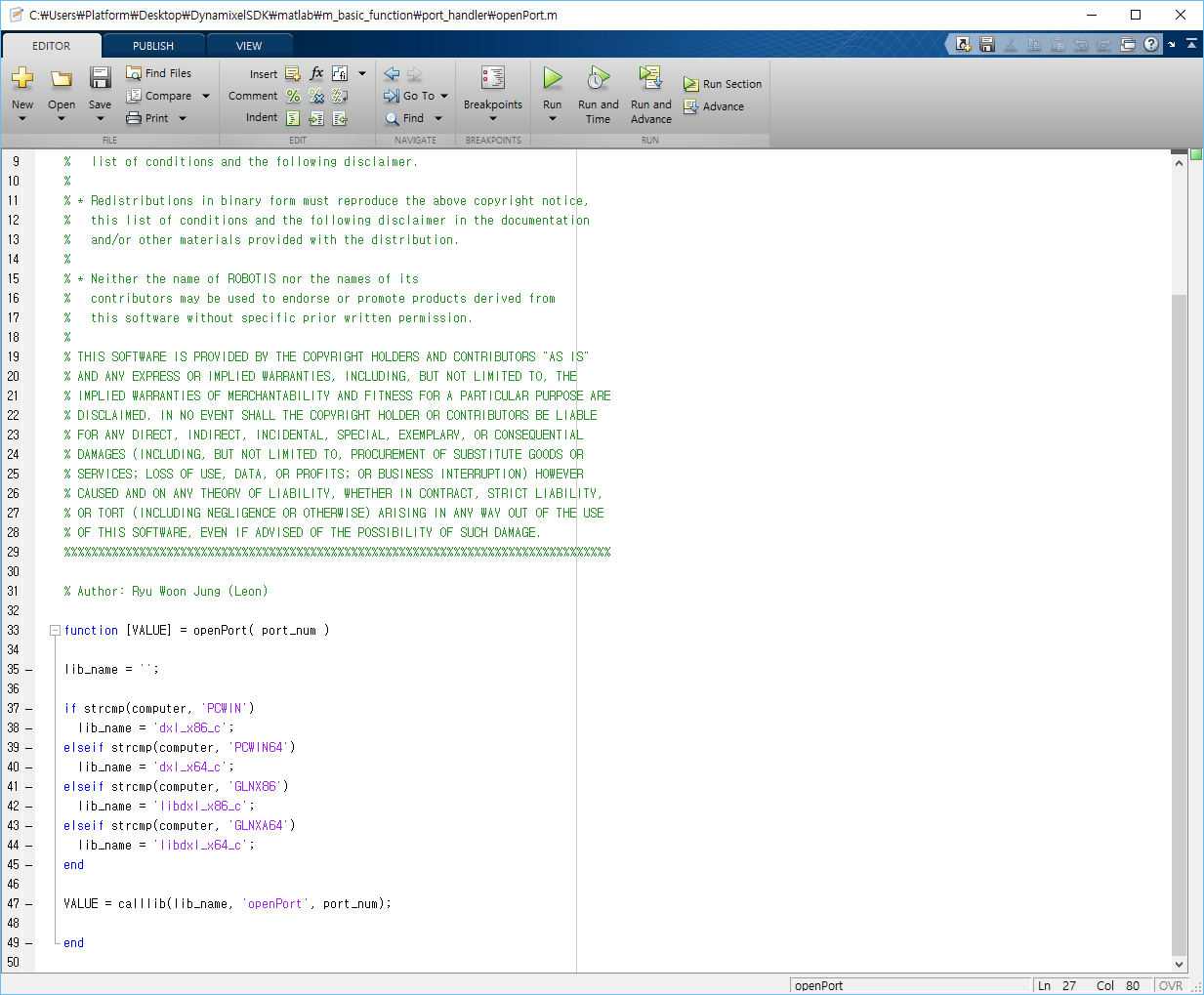Click the decrease indent icon
The width and height of the screenshot is (1204, 995).
(x=340, y=118)
